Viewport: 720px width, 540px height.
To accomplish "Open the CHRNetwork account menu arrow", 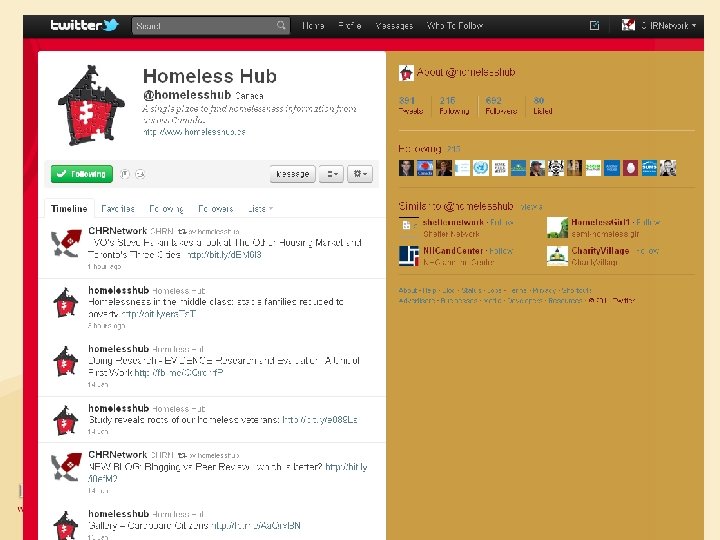I will click(694, 26).
